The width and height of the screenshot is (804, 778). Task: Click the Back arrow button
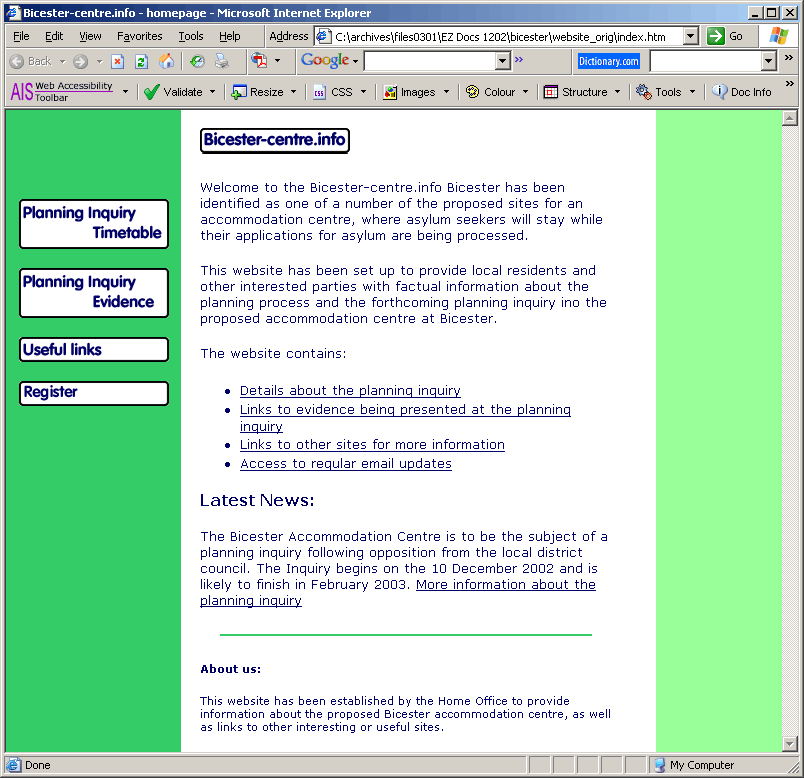[x=17, y=62]
